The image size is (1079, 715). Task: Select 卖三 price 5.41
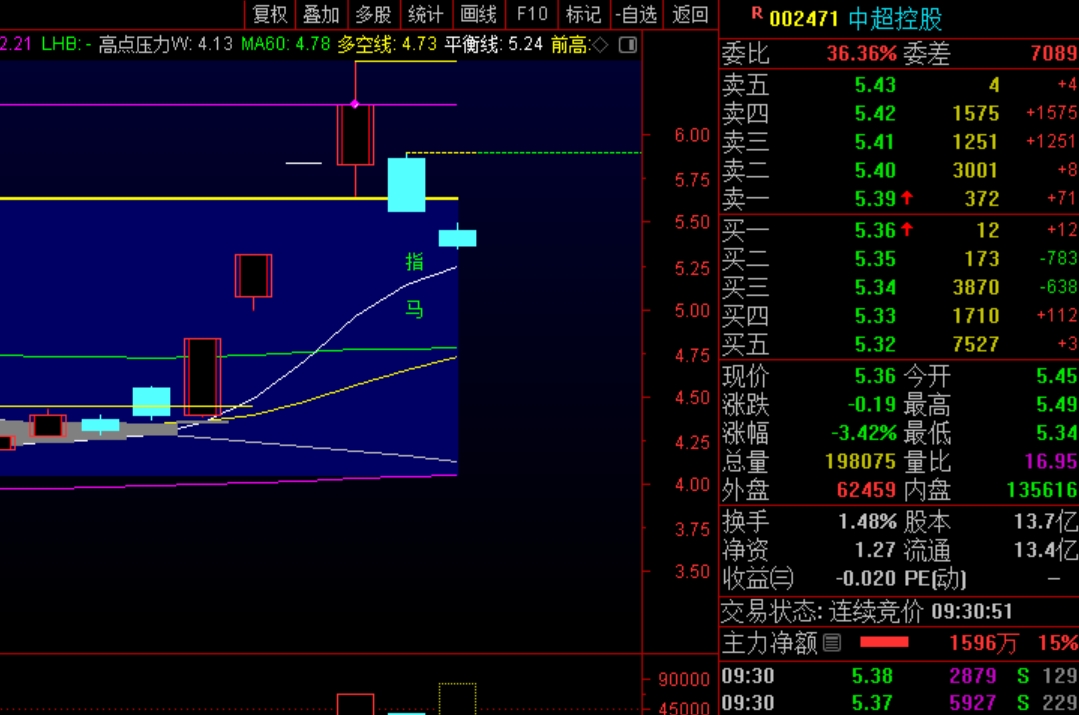[875, 142]
